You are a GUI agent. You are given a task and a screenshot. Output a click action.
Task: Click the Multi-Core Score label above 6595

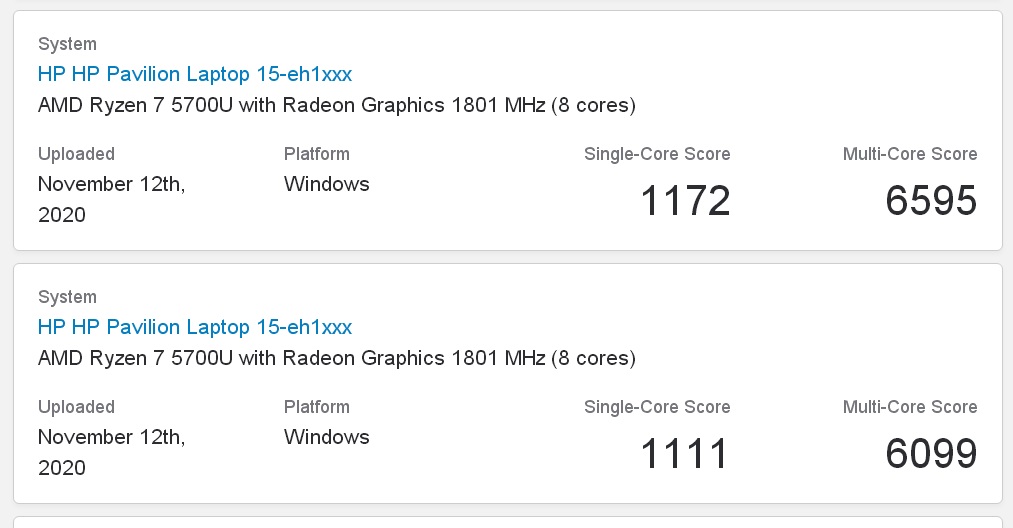tap(910, 154)
